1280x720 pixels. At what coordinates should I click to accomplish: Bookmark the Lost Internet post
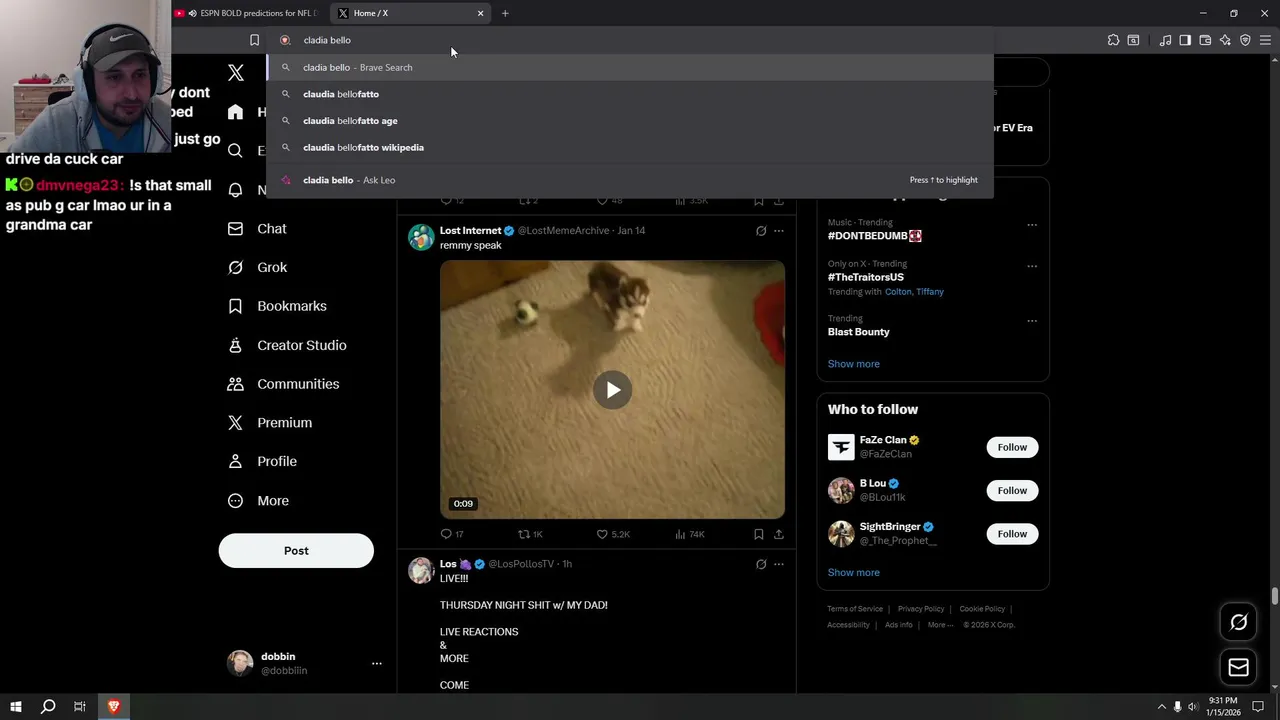(759, 534)
